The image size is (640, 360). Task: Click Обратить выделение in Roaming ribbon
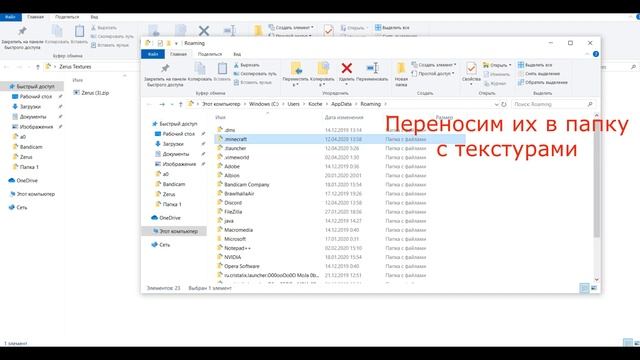pos(542,82)
